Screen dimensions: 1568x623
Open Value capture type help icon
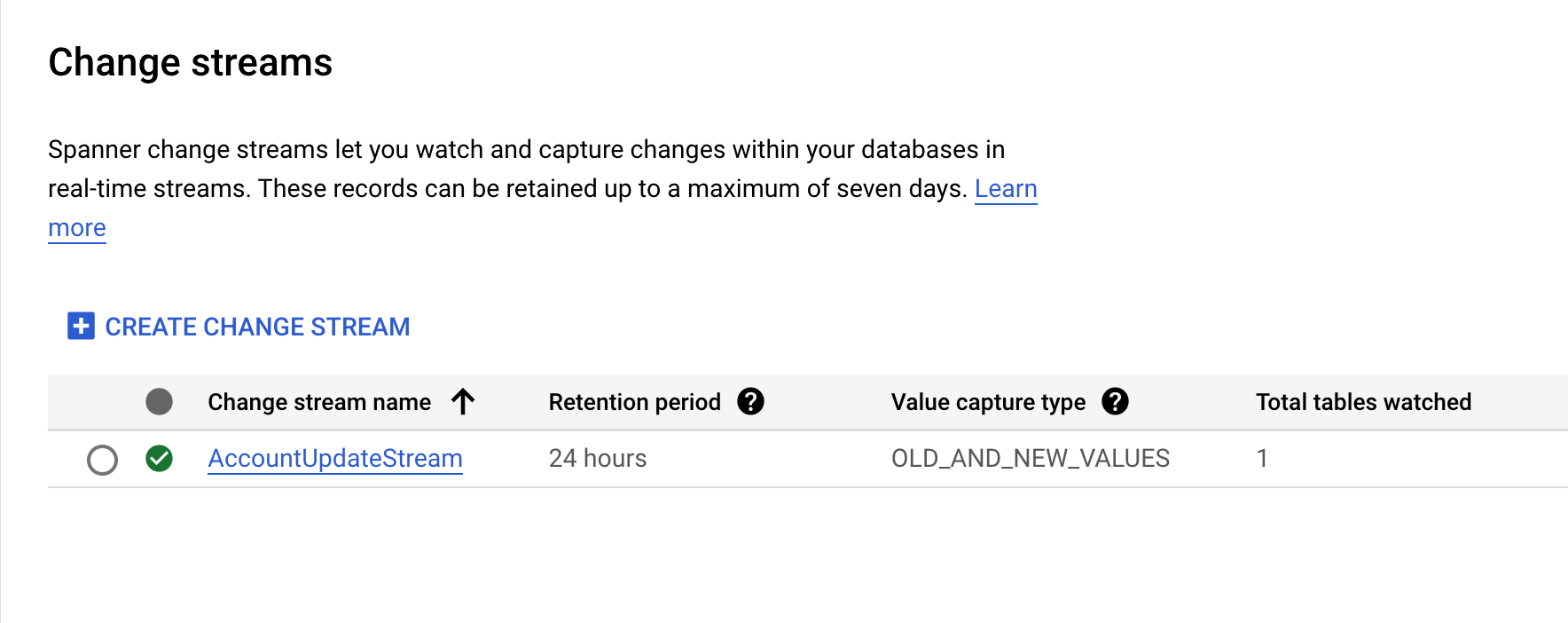click(1115, 402)
